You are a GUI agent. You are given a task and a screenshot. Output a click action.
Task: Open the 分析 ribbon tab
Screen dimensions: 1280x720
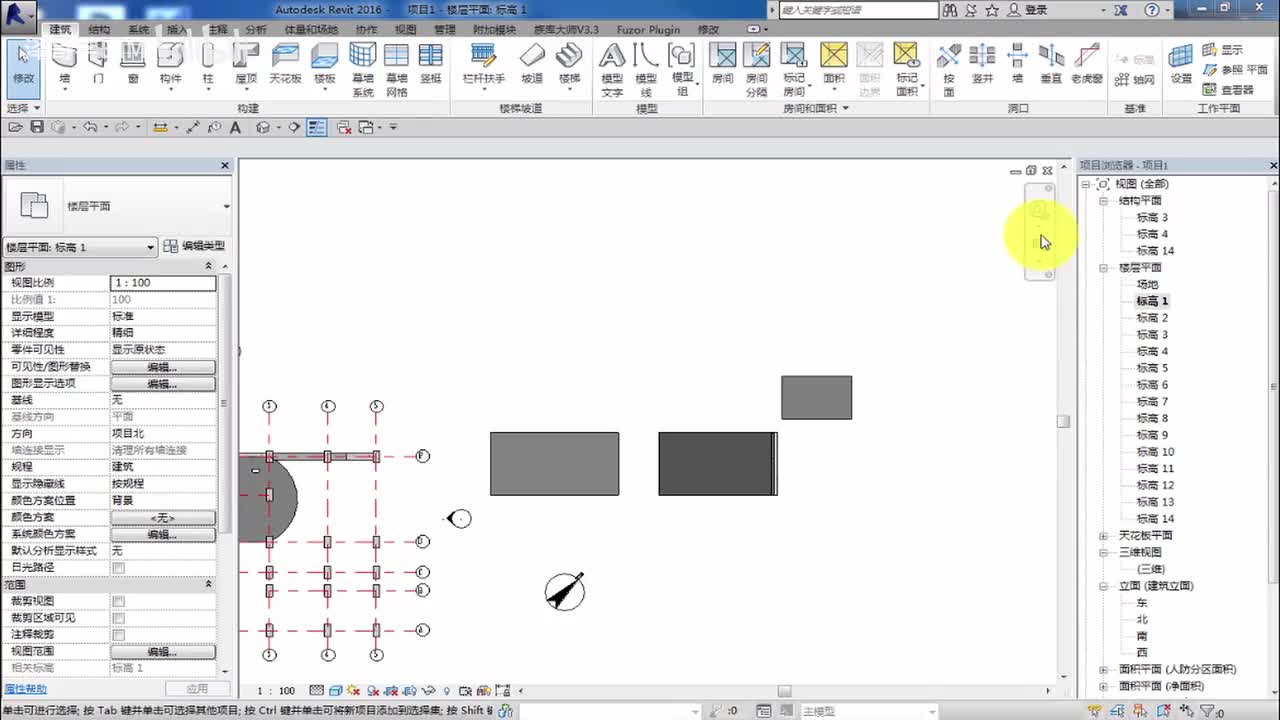(256, 30)
